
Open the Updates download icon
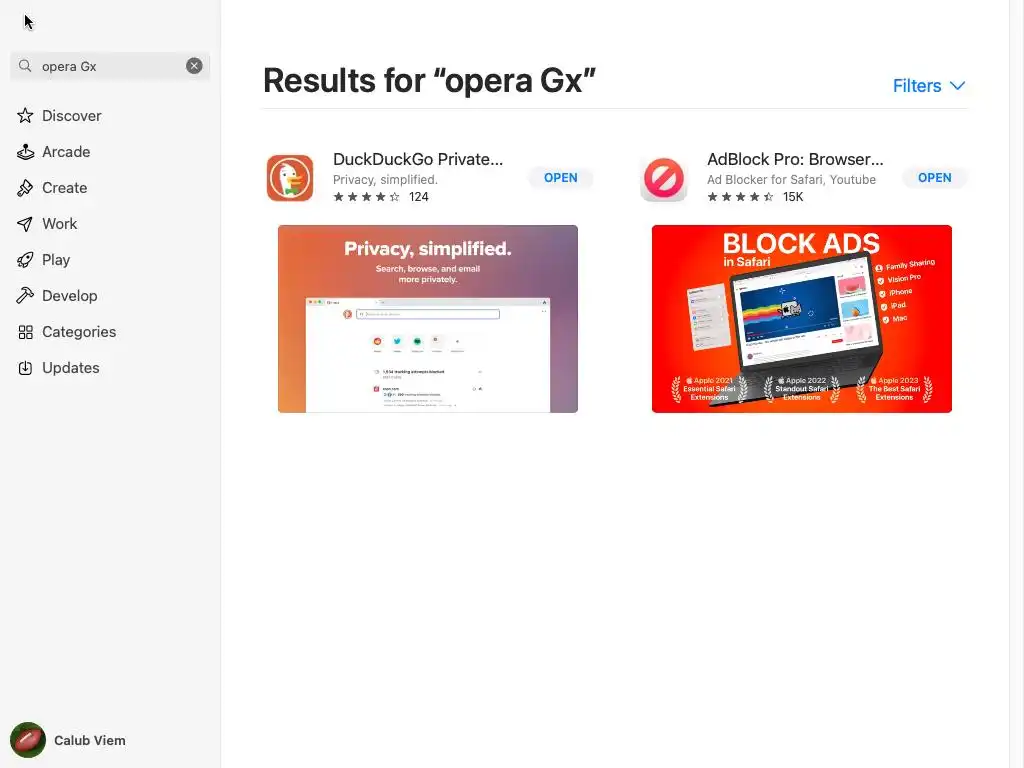coord(25,368)
